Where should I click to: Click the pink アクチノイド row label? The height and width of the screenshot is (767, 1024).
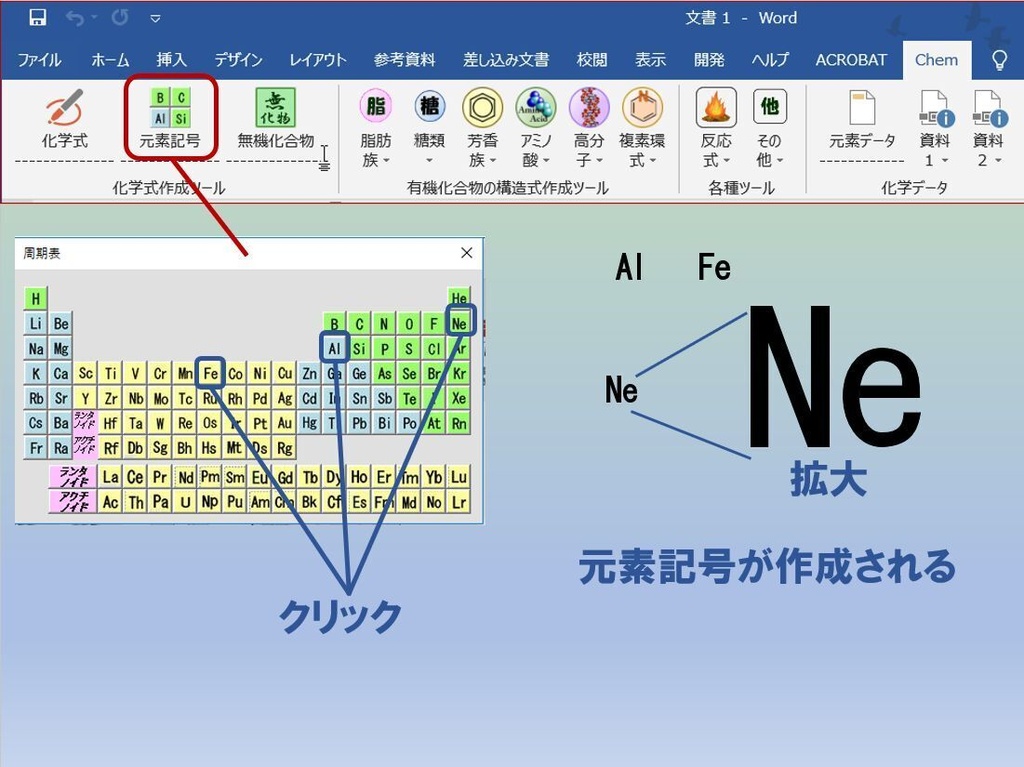tap(72, 501)
